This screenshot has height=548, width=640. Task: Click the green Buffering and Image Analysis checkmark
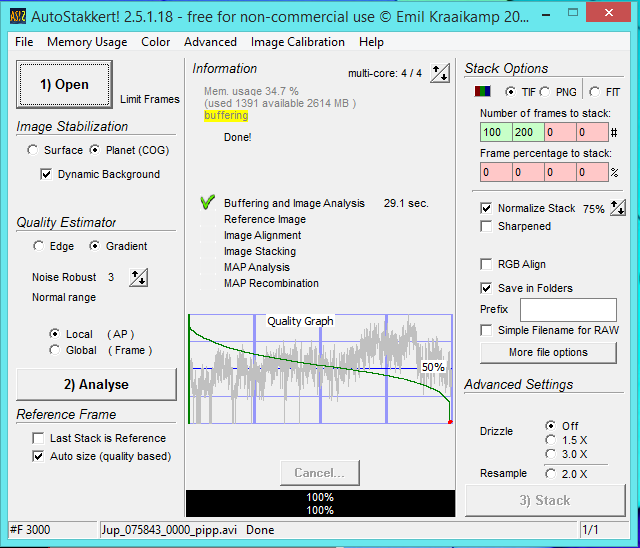point(208,202)
